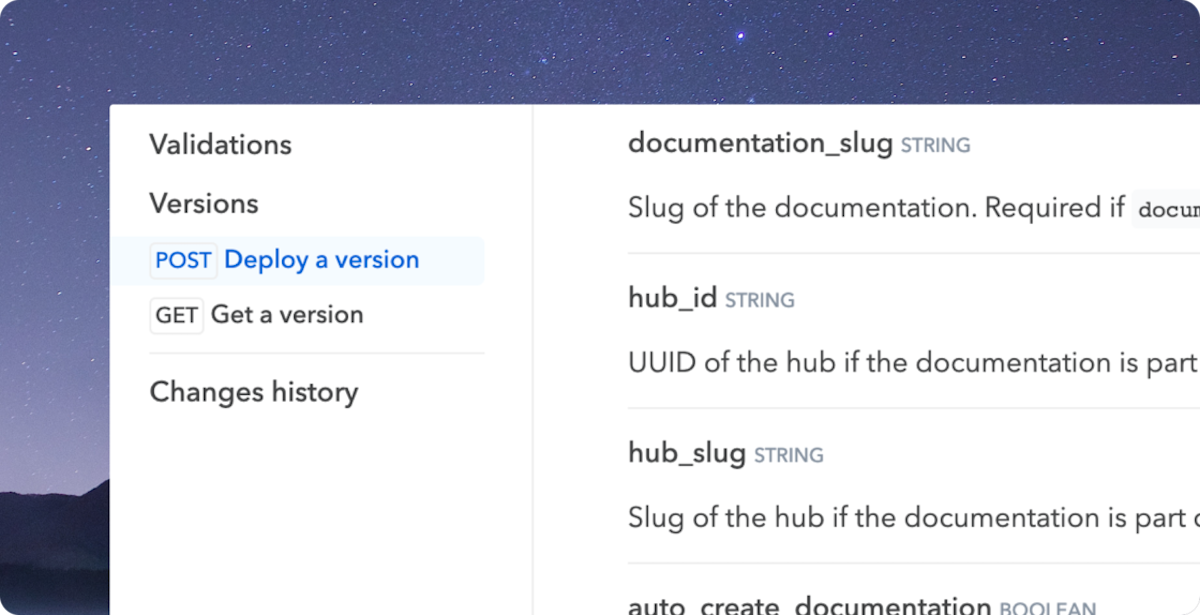Click the POST method badge beside Deploy a version
Screen dimensions: 1200x615
coord(183,259)
